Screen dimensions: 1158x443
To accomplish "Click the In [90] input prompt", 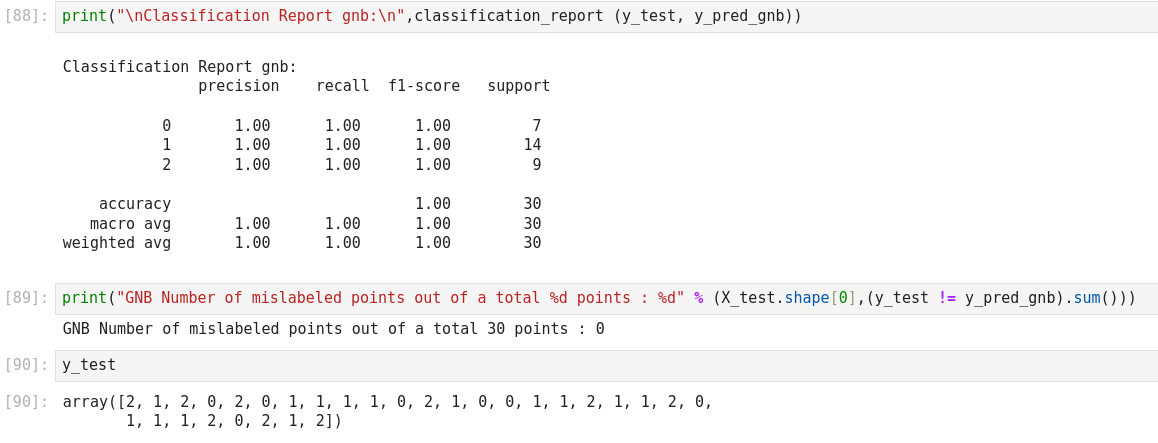I will (26, 365).
